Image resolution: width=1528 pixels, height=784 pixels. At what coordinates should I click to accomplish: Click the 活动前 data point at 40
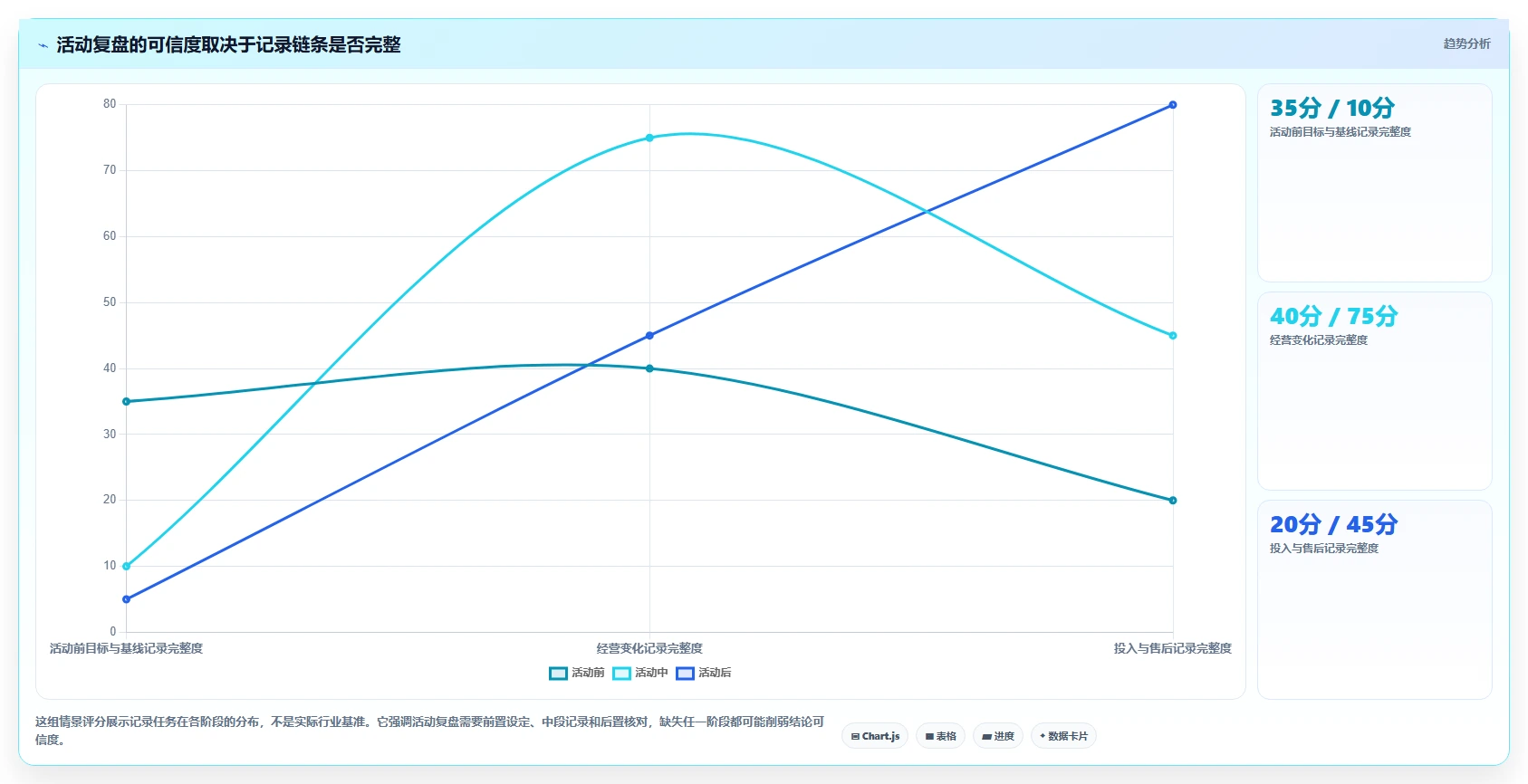[649, 368]
